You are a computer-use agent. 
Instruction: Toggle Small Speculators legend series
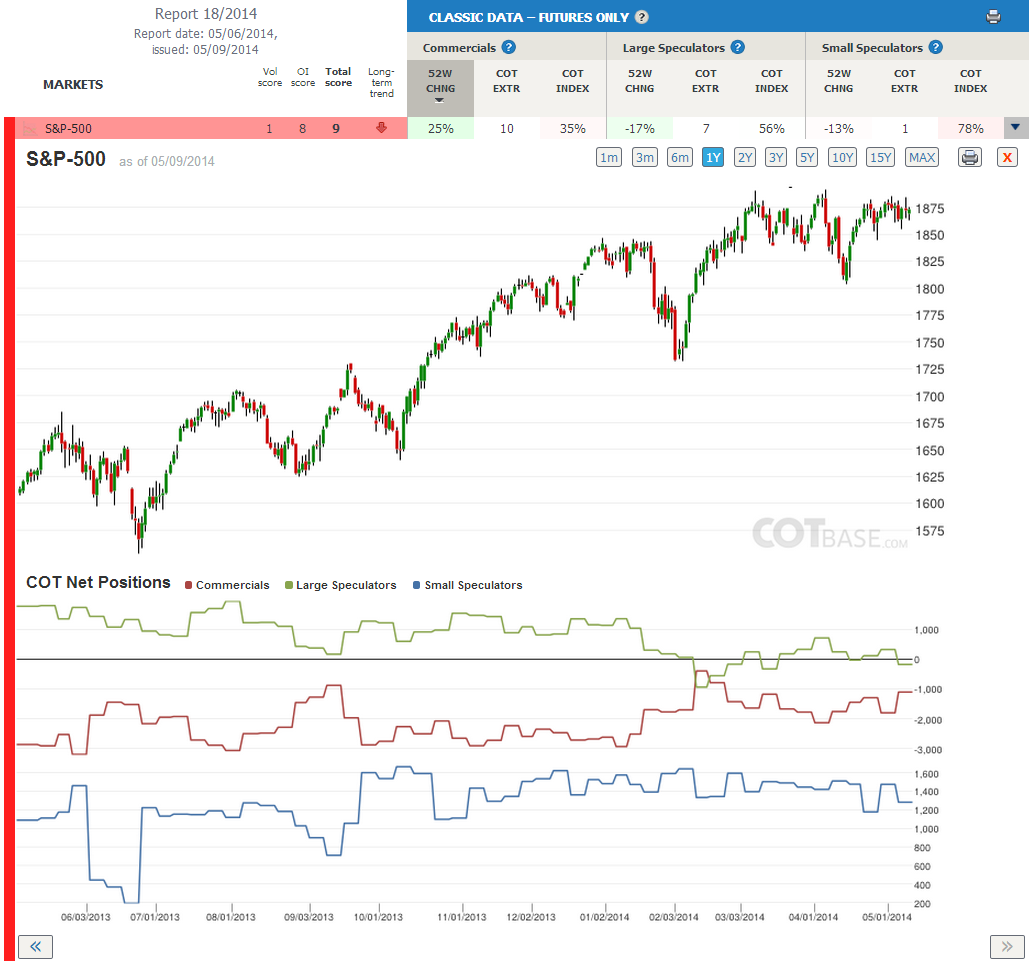click(x=467, y=585)
